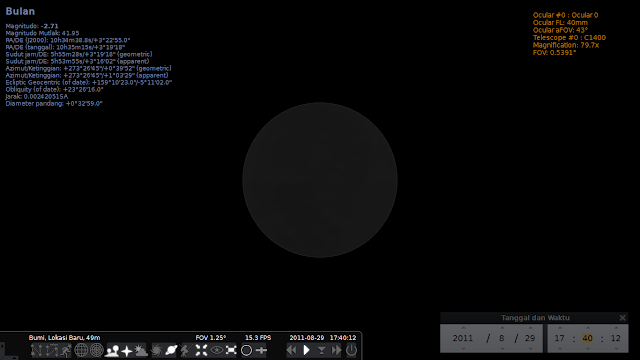Decrease seconds 12 with down arrow
Screen dimensions: 640x360
(x=616, y=348)
